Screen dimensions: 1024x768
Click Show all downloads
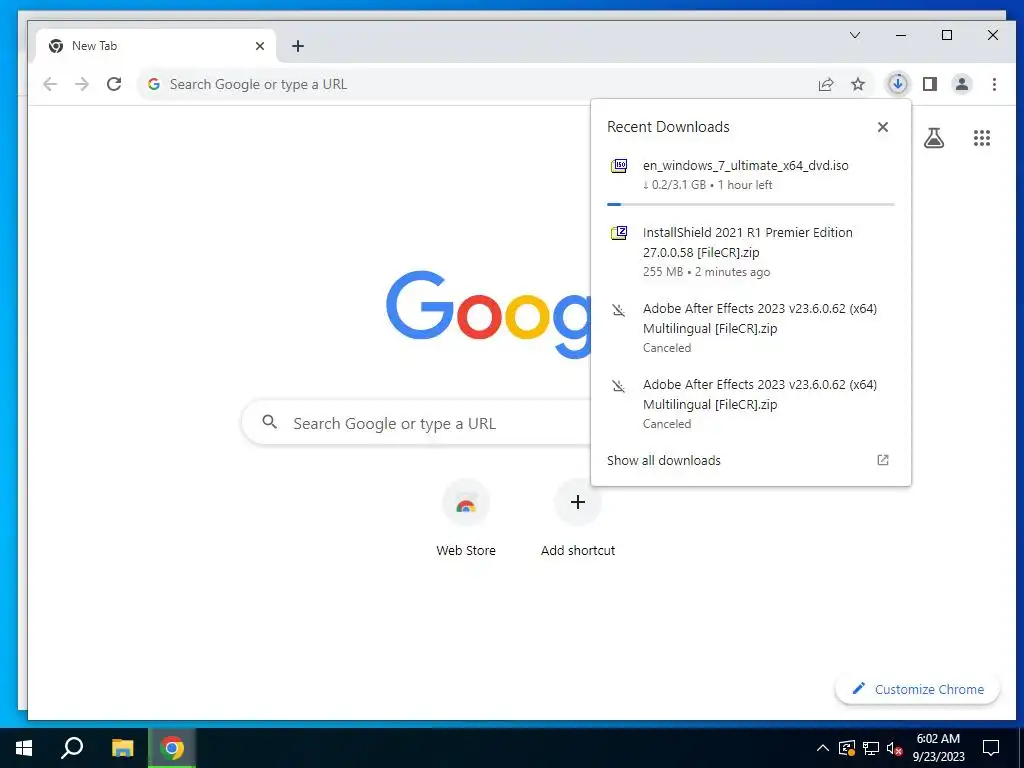[x=664, y=460]
